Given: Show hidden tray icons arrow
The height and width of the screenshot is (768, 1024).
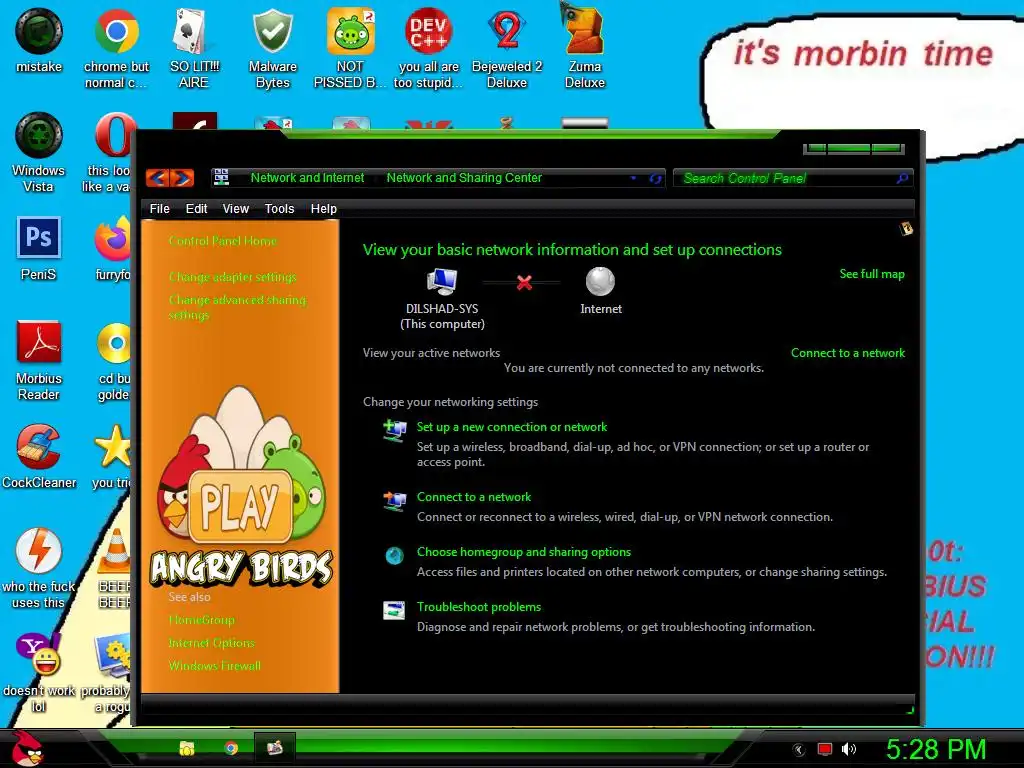Looking at the screenshot, I should [799, 750].
